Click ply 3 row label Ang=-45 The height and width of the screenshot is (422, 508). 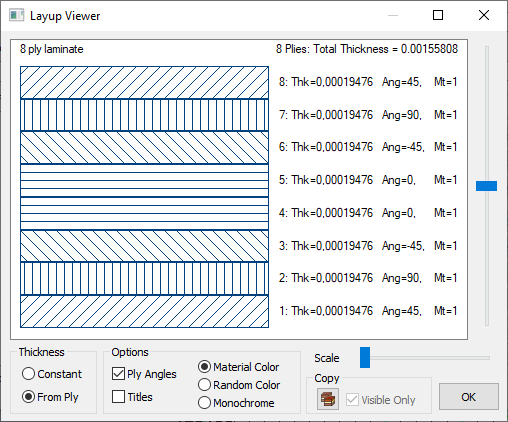pyautogui.click(x=403, y=246)
